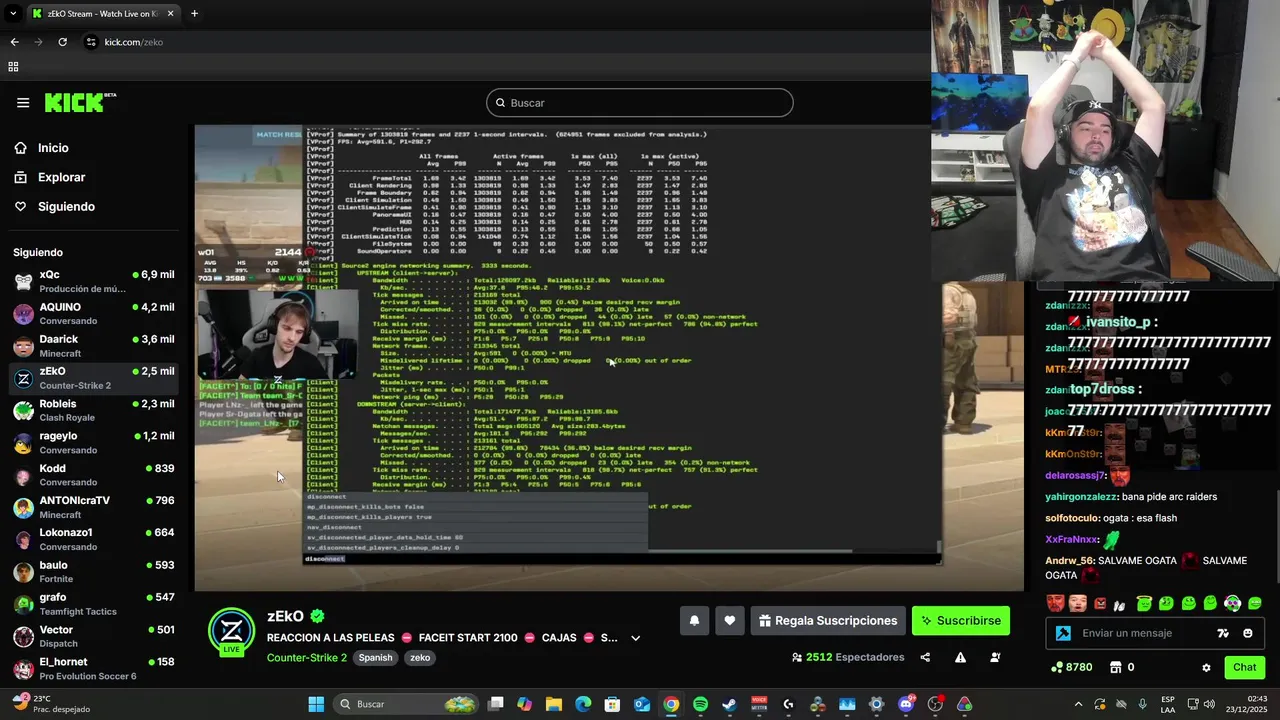1280x720 pixels.
Task: Click zEkO's live avatar below the stream
Action: (231, 631)
